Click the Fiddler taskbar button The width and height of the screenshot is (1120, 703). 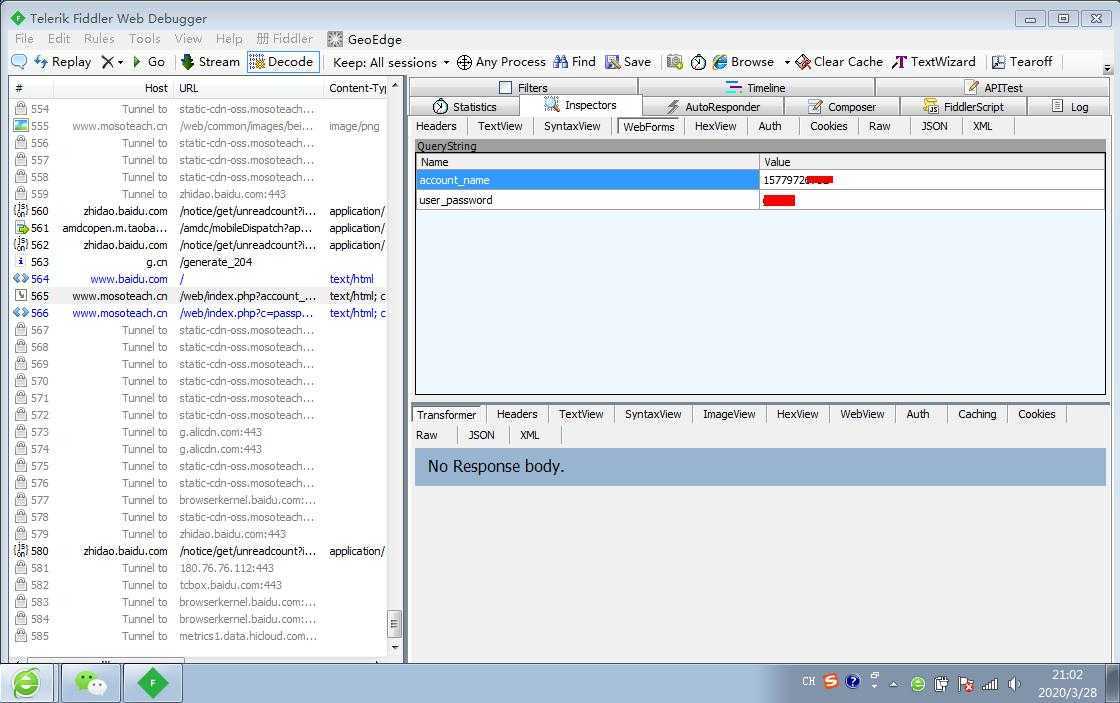[153, 684]
